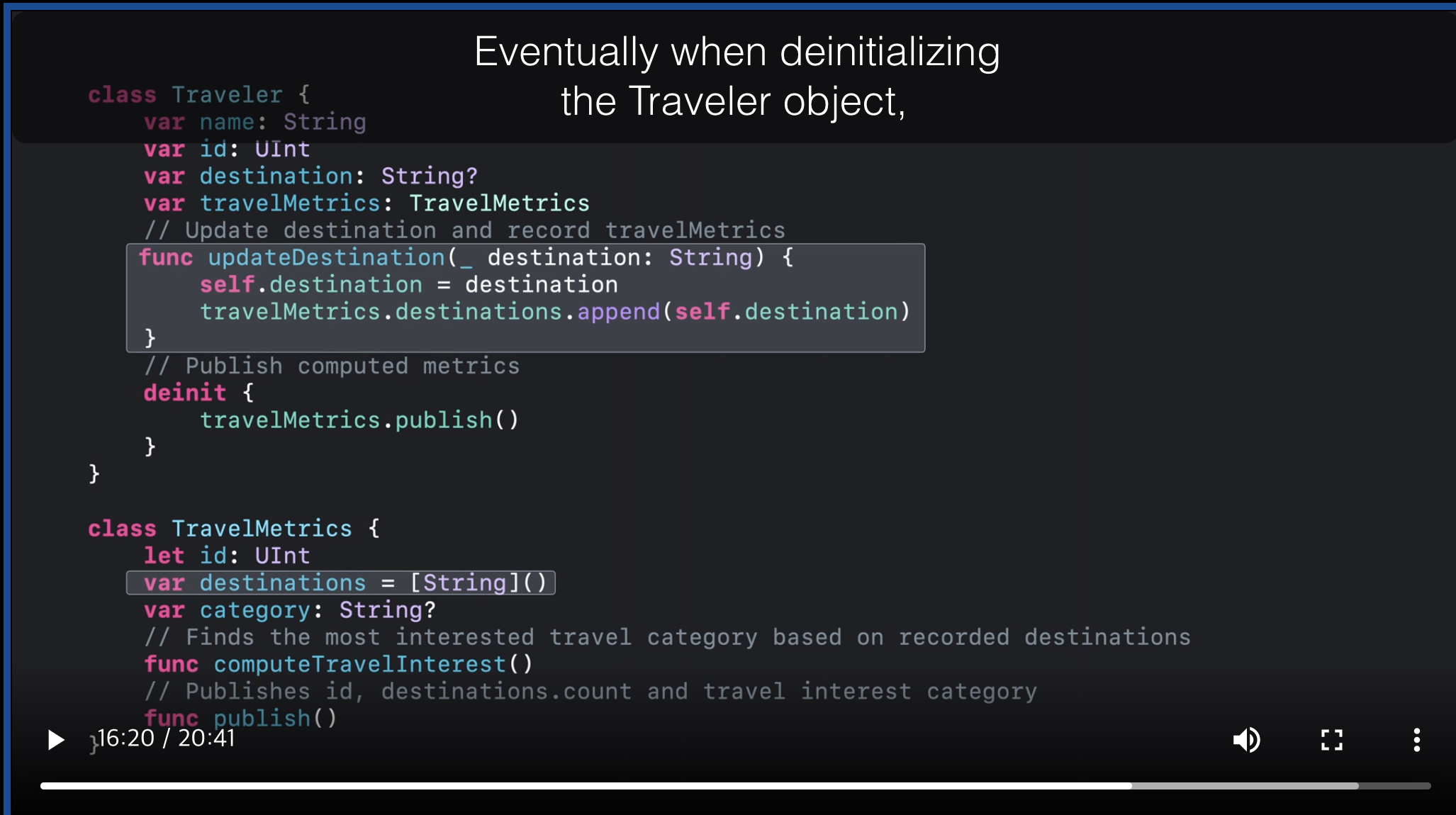This screenshot has width=1456, height=815.
Task: Click the unbuffered end of the timeline
Action: [1396, 786]
